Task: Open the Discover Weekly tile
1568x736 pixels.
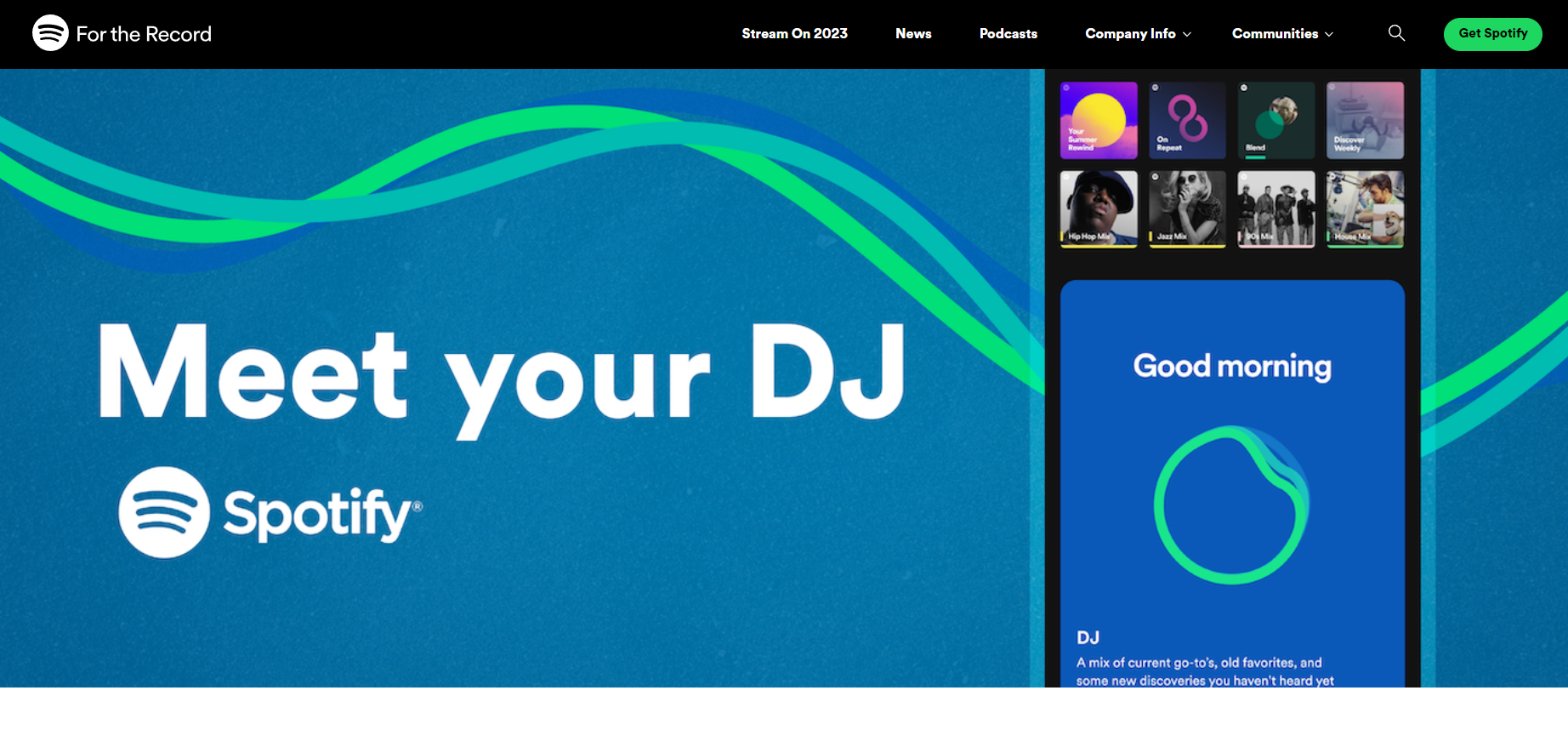Action: coord(1365,120)
